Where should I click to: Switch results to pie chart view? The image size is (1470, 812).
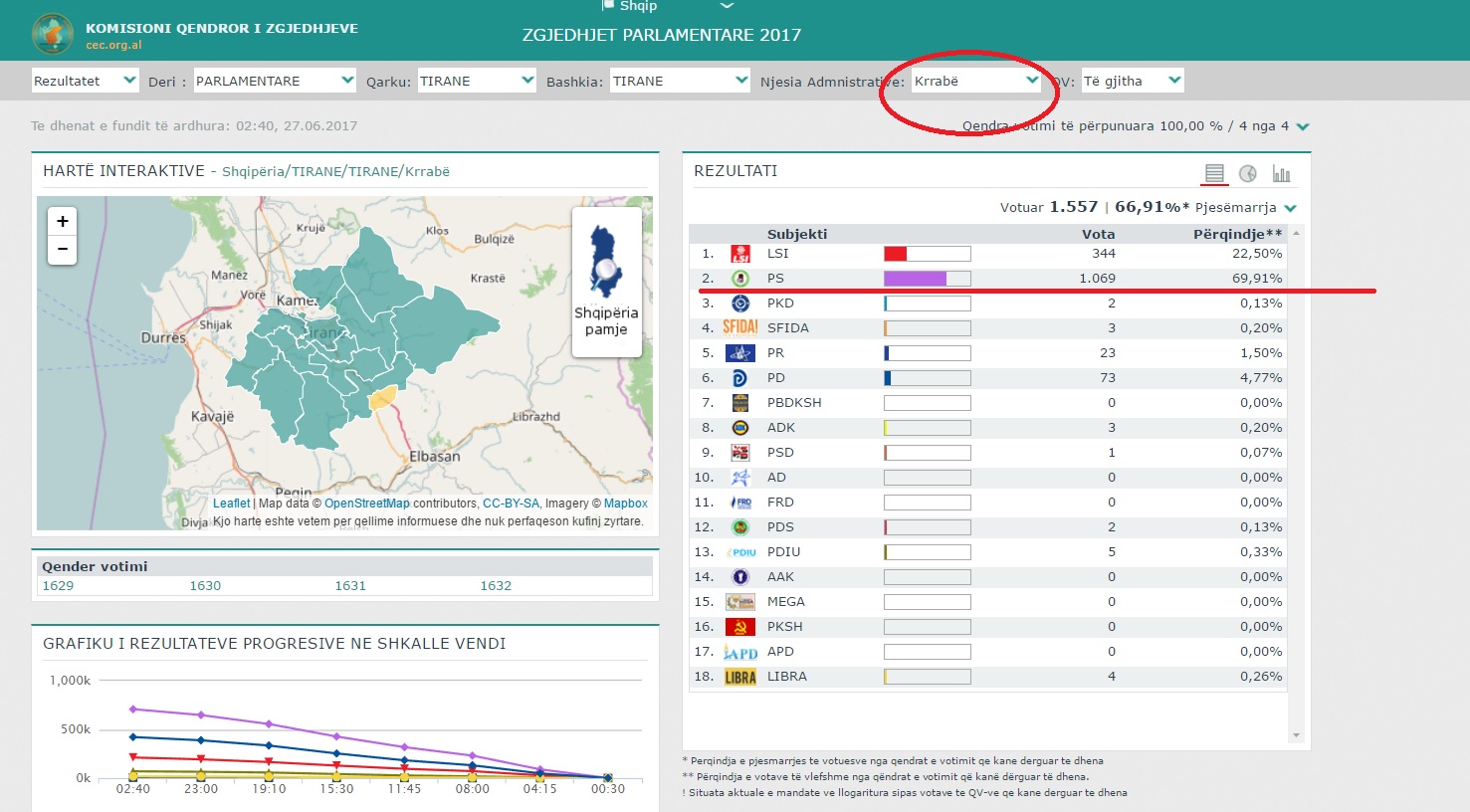[x=1248, y=173]
